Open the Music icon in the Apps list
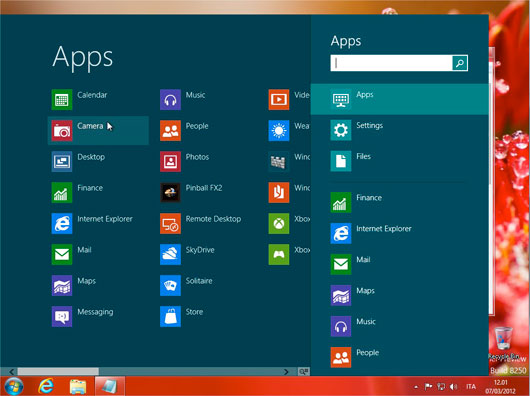 coord(170,100)
